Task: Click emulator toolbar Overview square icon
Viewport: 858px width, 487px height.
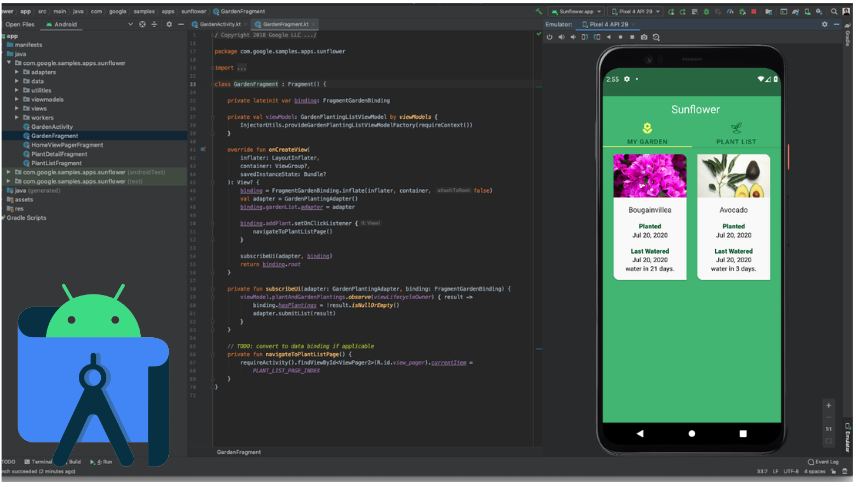Action: point(632,37)
